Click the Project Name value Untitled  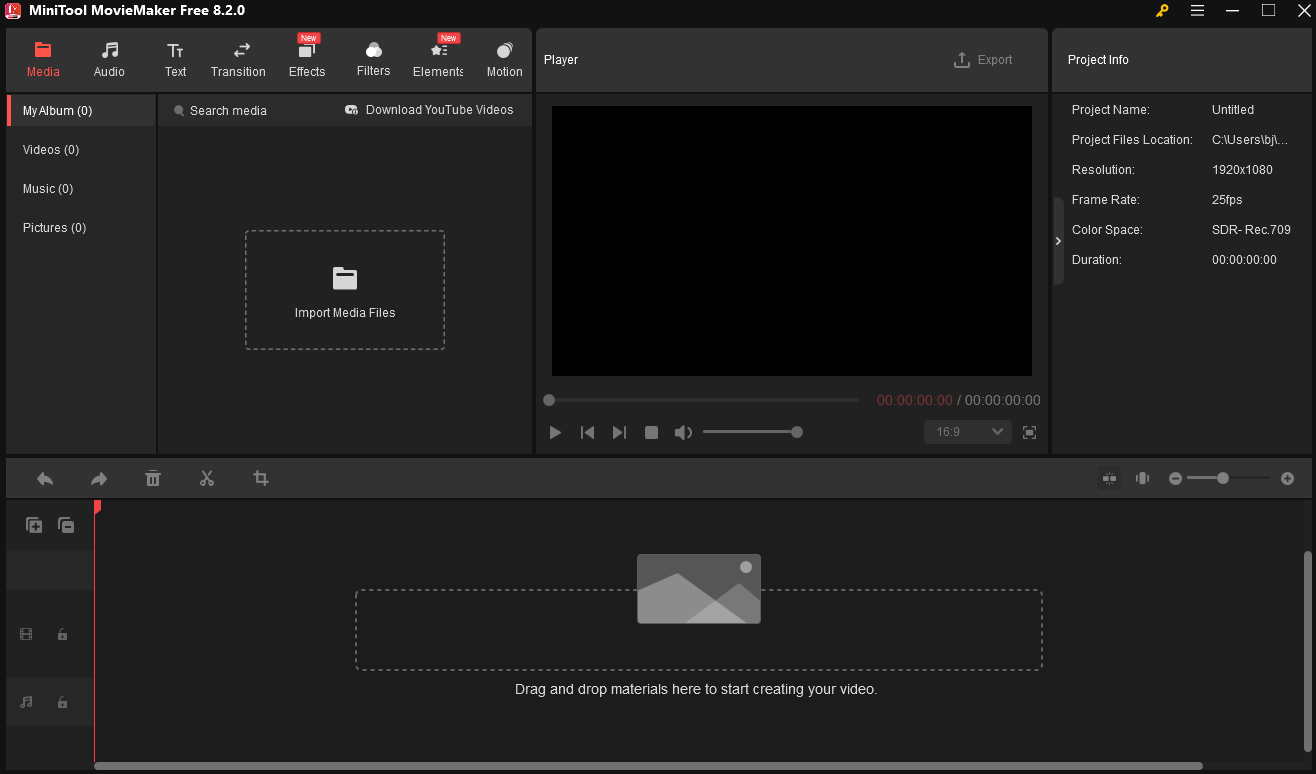1233,110
